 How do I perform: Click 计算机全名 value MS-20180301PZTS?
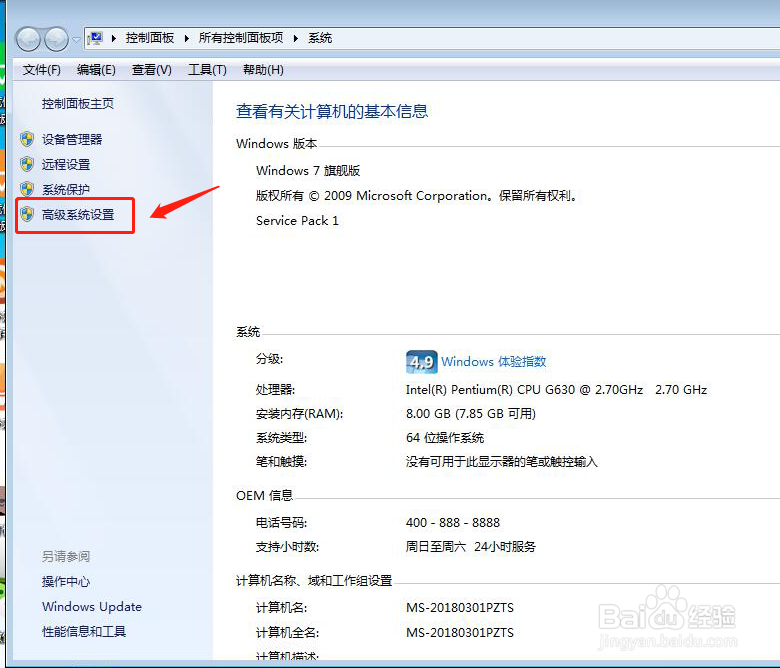click(x=460, y=633)
